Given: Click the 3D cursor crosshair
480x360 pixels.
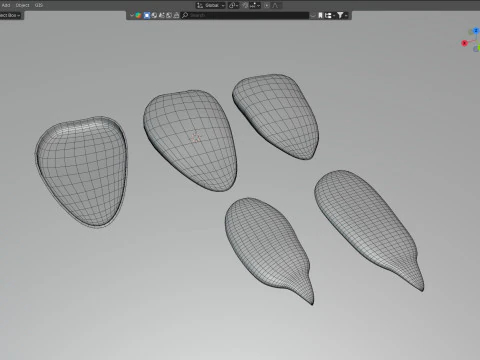Looking at the screenshot, I should (196, 138).
